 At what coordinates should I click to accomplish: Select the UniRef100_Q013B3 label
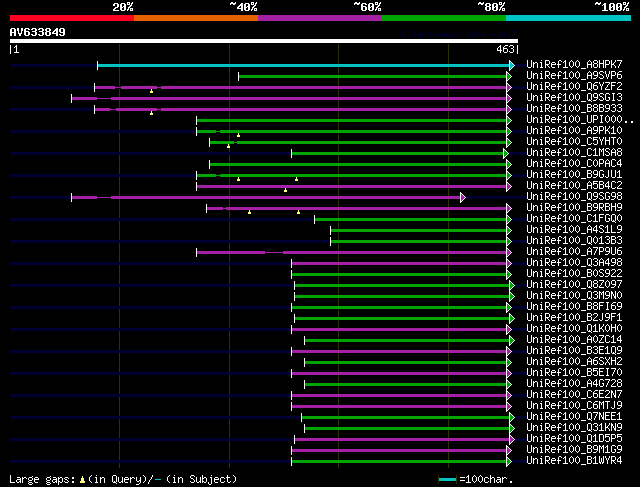(x=574, y=241)
